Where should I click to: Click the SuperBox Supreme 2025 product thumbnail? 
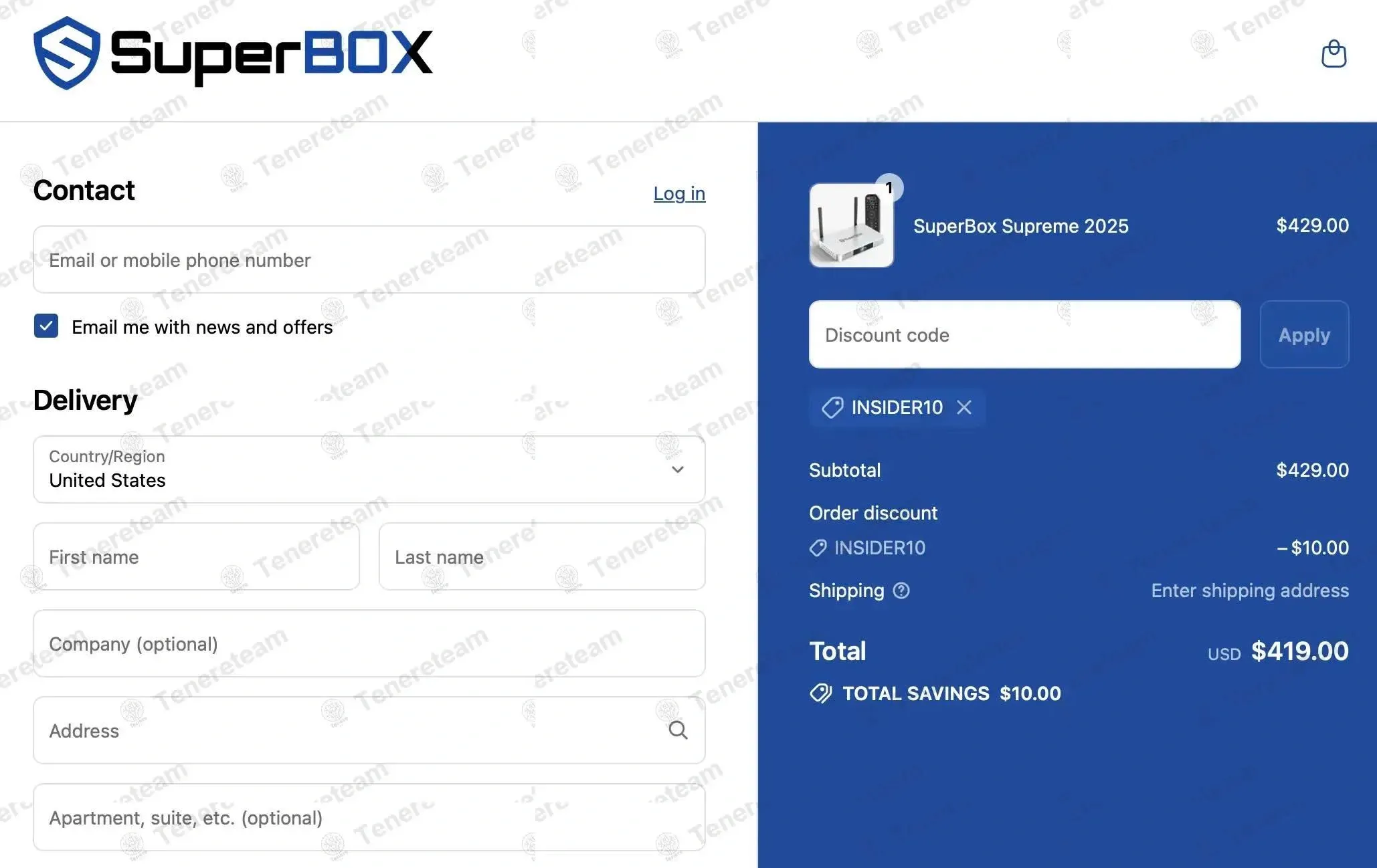click(850, 226)
